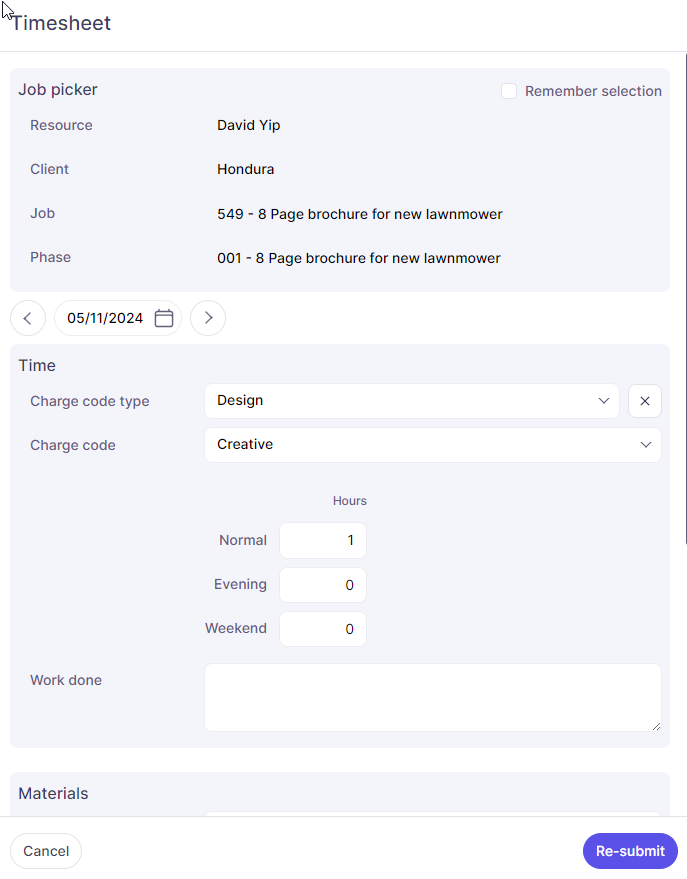Open the calendar date picker icon
Image resolution: width=687 pixels, height=879 pixels.
tap(164, 318)
